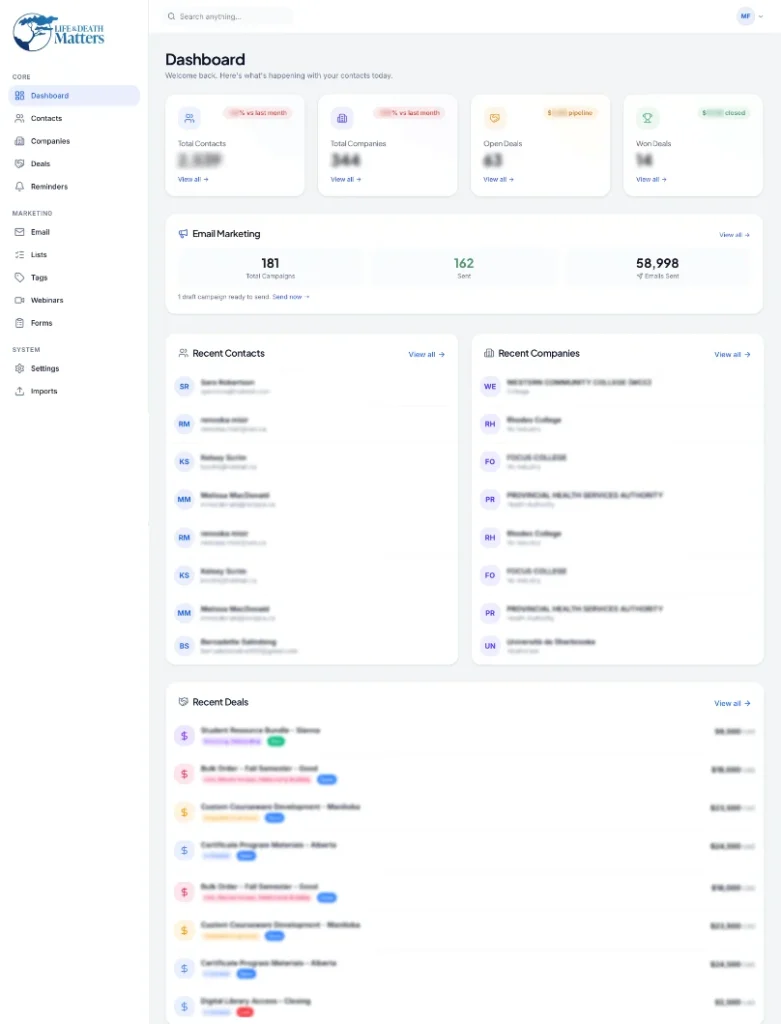Click the 181 Total Campaigns stat
Image resolution: width=781 pixels, height=1024 pixels.
click(x=270, y=268)
